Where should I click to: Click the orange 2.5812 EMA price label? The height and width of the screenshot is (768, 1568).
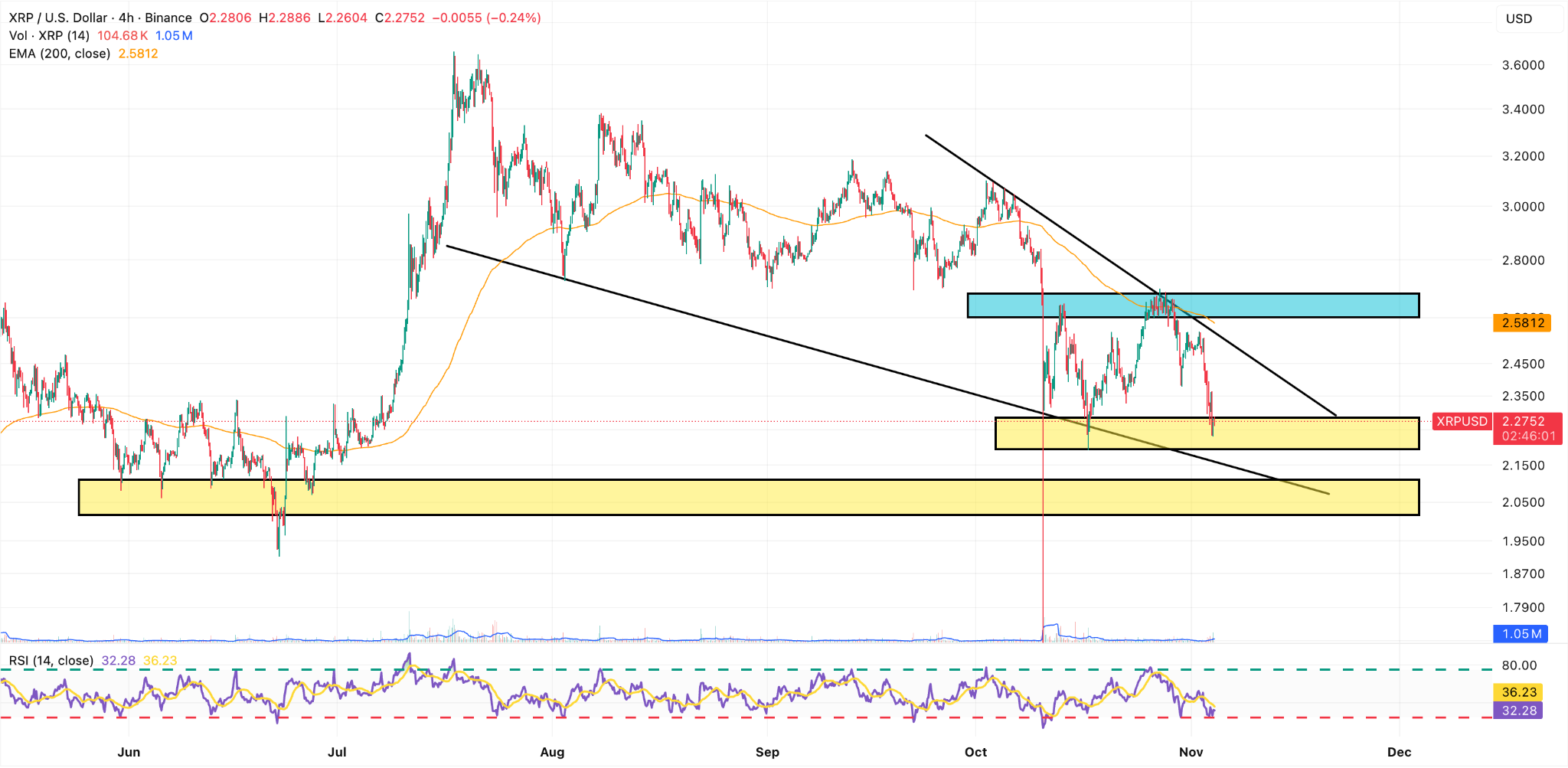[1522, 323]
